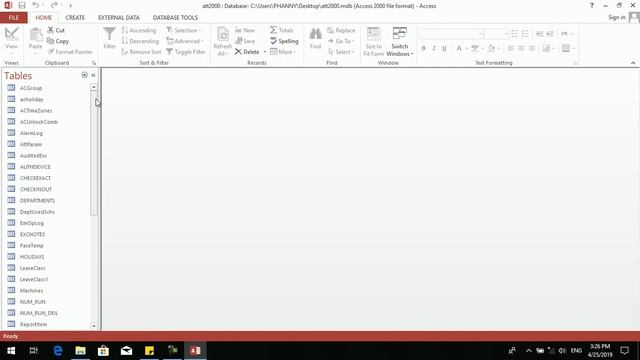
Task: Align text center
Action: (521, 48)
